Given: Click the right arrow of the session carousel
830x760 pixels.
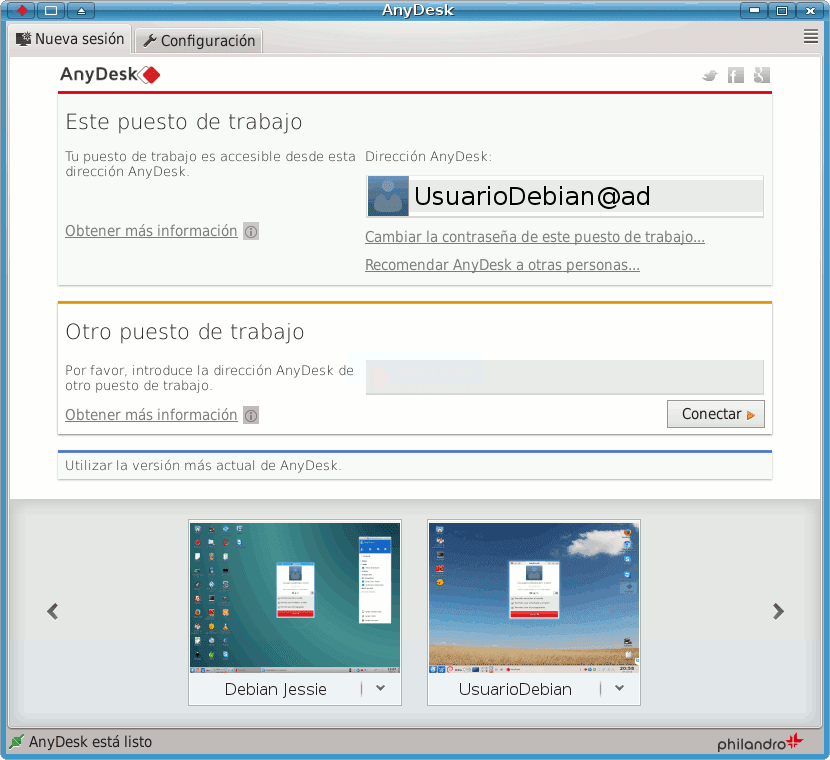Looking at the screenshot, I should (x=778, y=611).
